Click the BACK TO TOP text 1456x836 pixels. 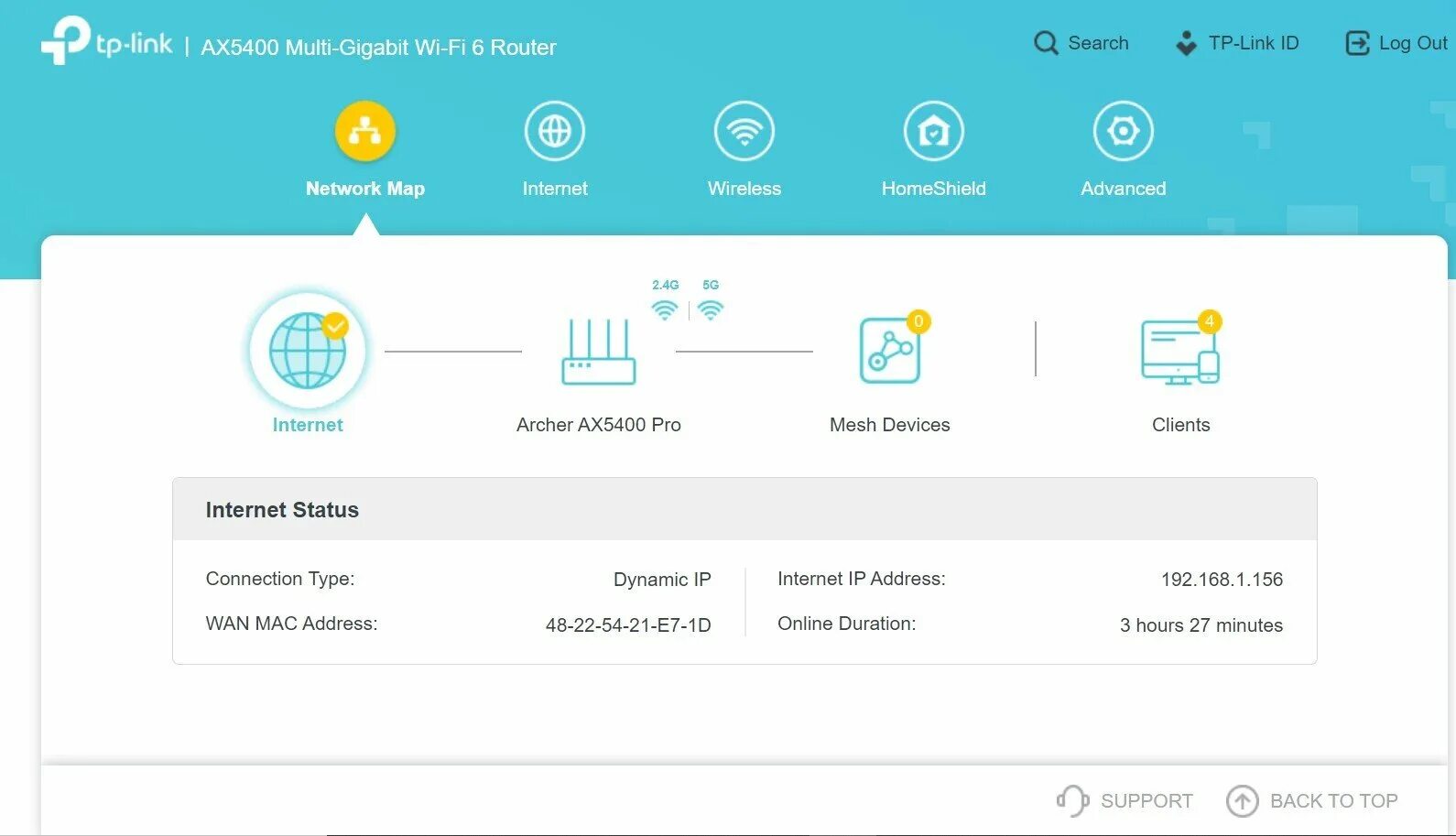pyautogui.click(x=1334, y=801)
